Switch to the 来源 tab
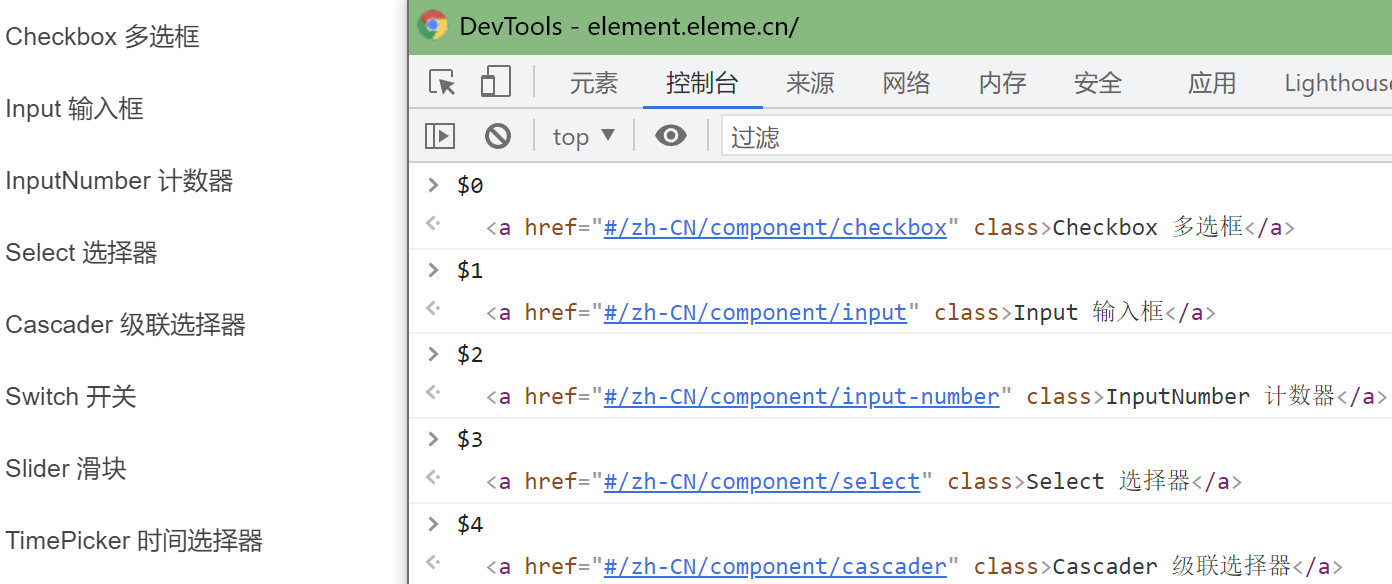 point(810,83)
